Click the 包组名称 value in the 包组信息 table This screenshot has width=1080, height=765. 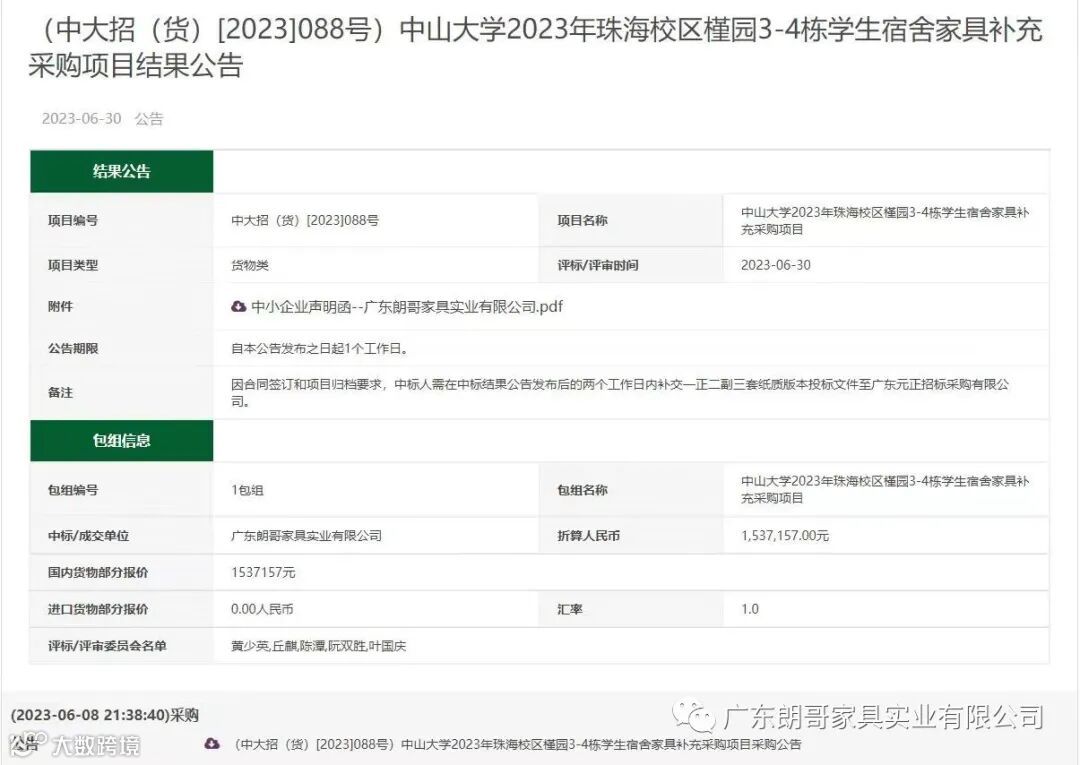tap(885, 490)
